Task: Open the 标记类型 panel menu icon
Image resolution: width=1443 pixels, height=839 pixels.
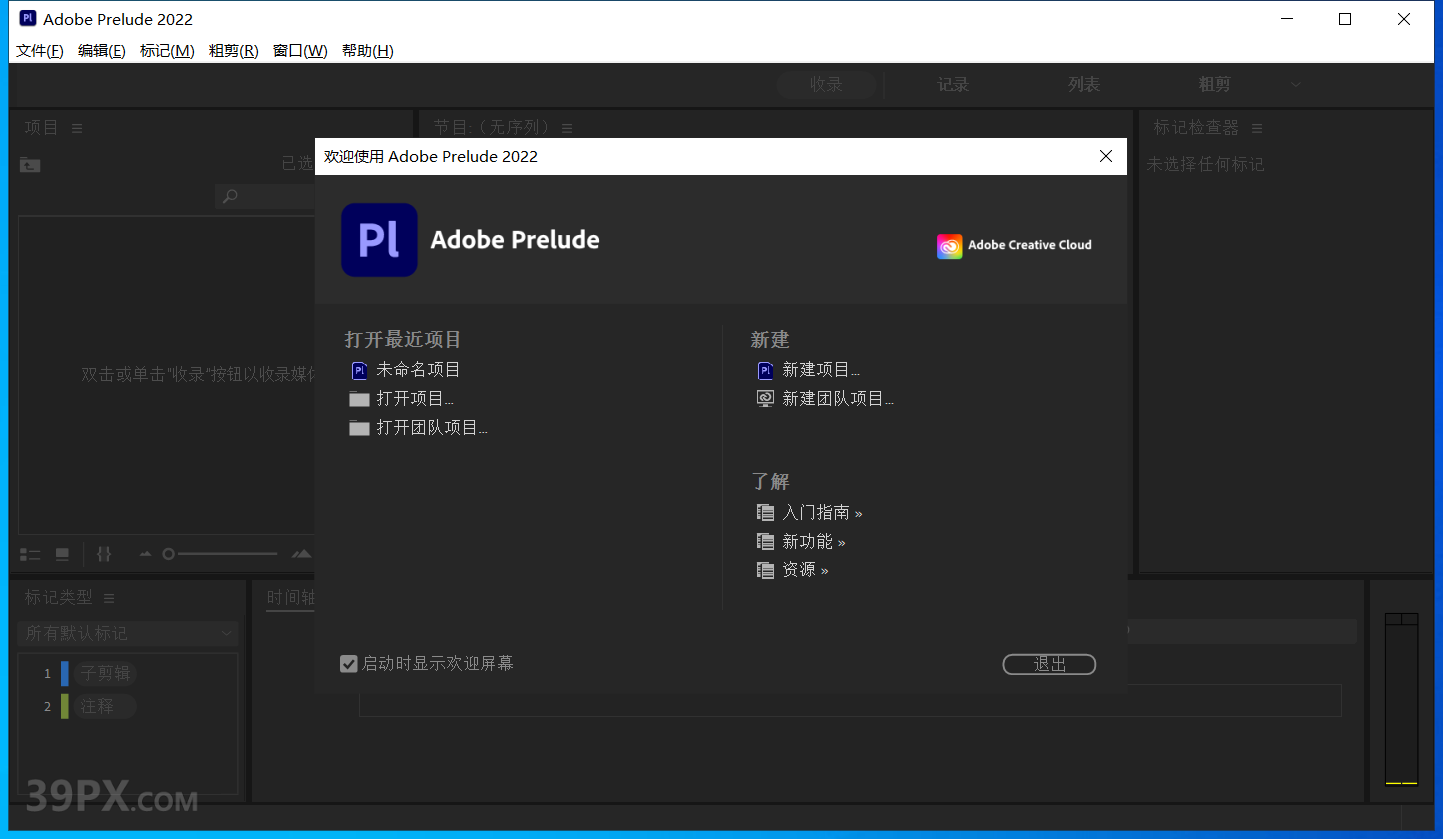Action: [109, 598]
